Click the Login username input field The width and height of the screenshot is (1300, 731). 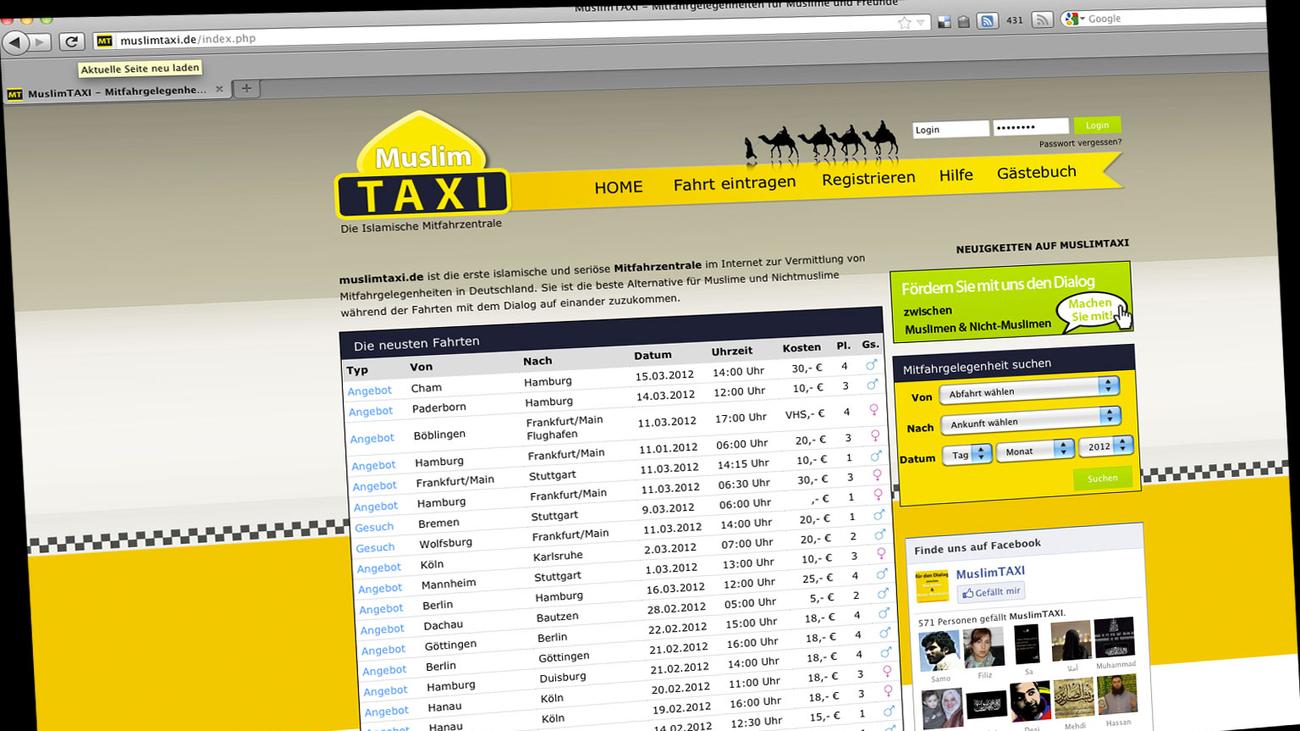tap(950, 129)
